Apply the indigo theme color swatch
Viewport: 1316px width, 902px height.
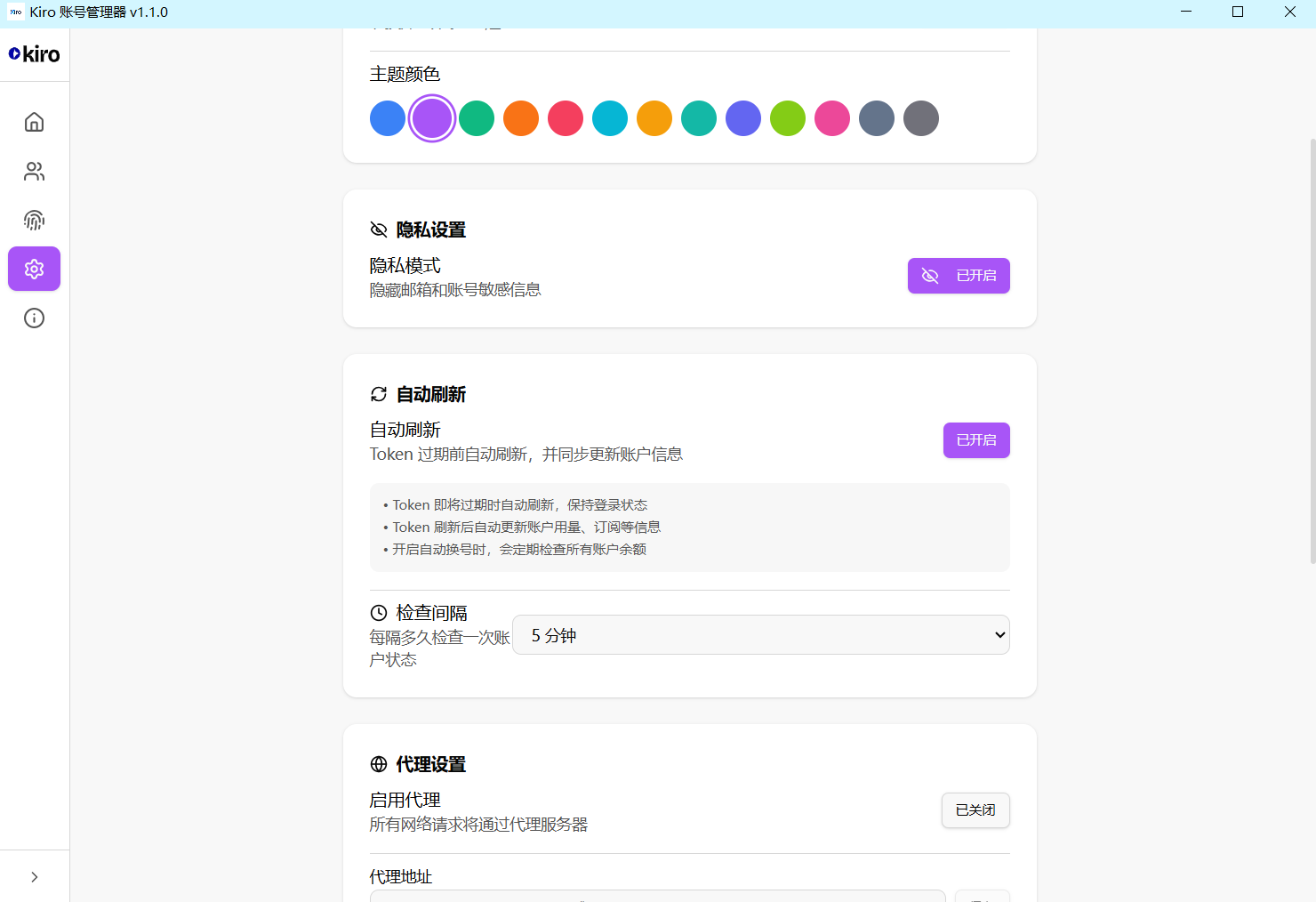tap(743, 118)
